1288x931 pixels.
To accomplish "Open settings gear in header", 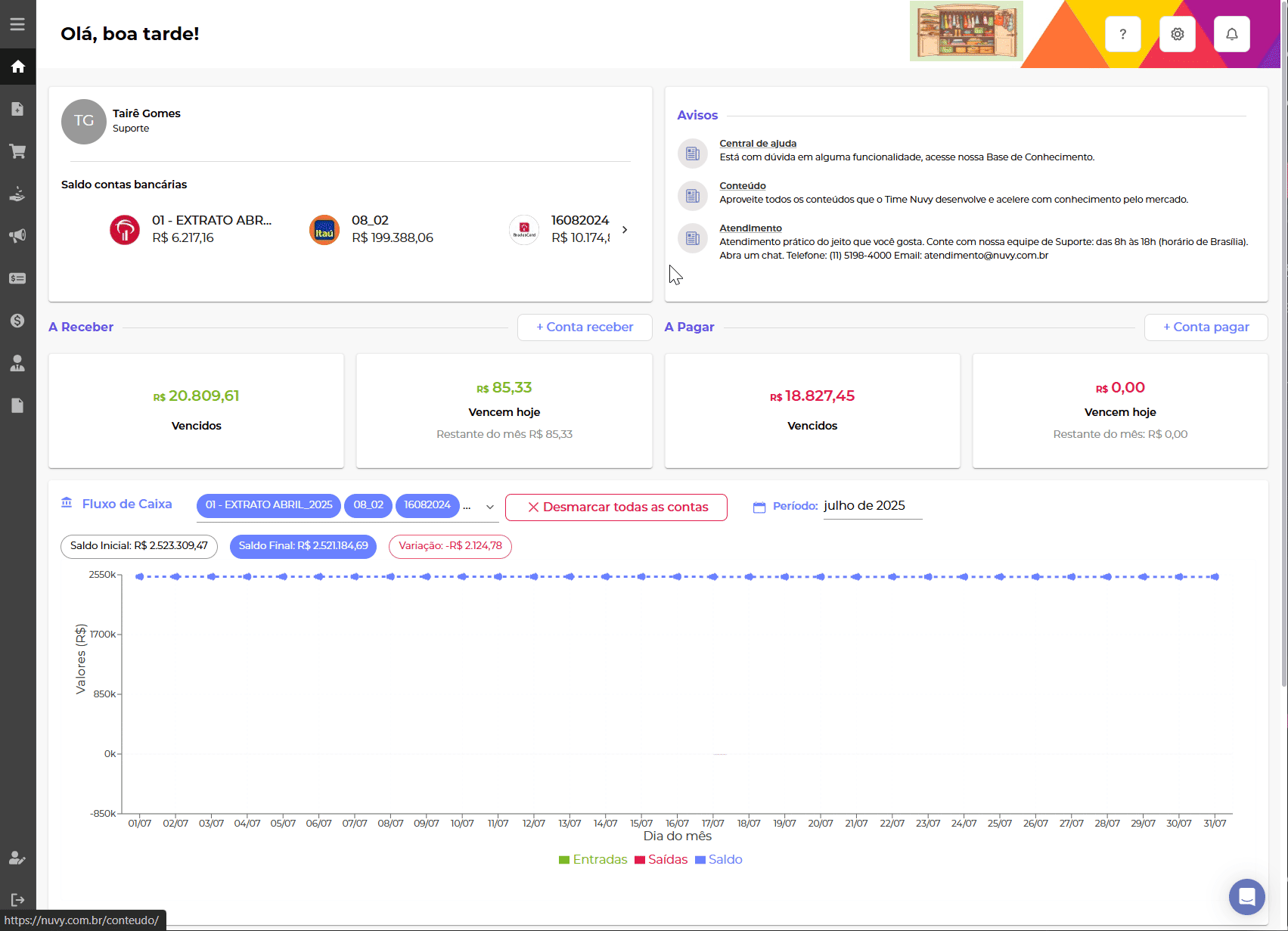I will pos(1177,34).
